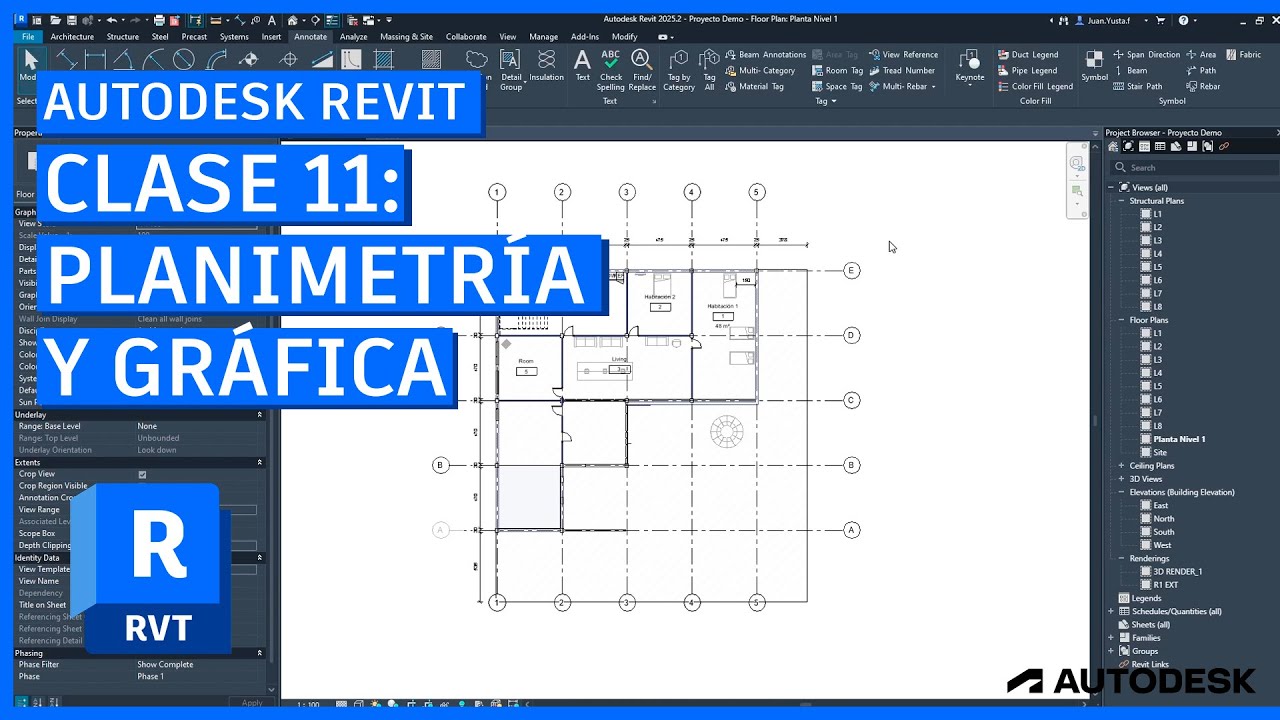Open the File tab
The width and height of the screenshot is (1280, 720).
point(28,37)
